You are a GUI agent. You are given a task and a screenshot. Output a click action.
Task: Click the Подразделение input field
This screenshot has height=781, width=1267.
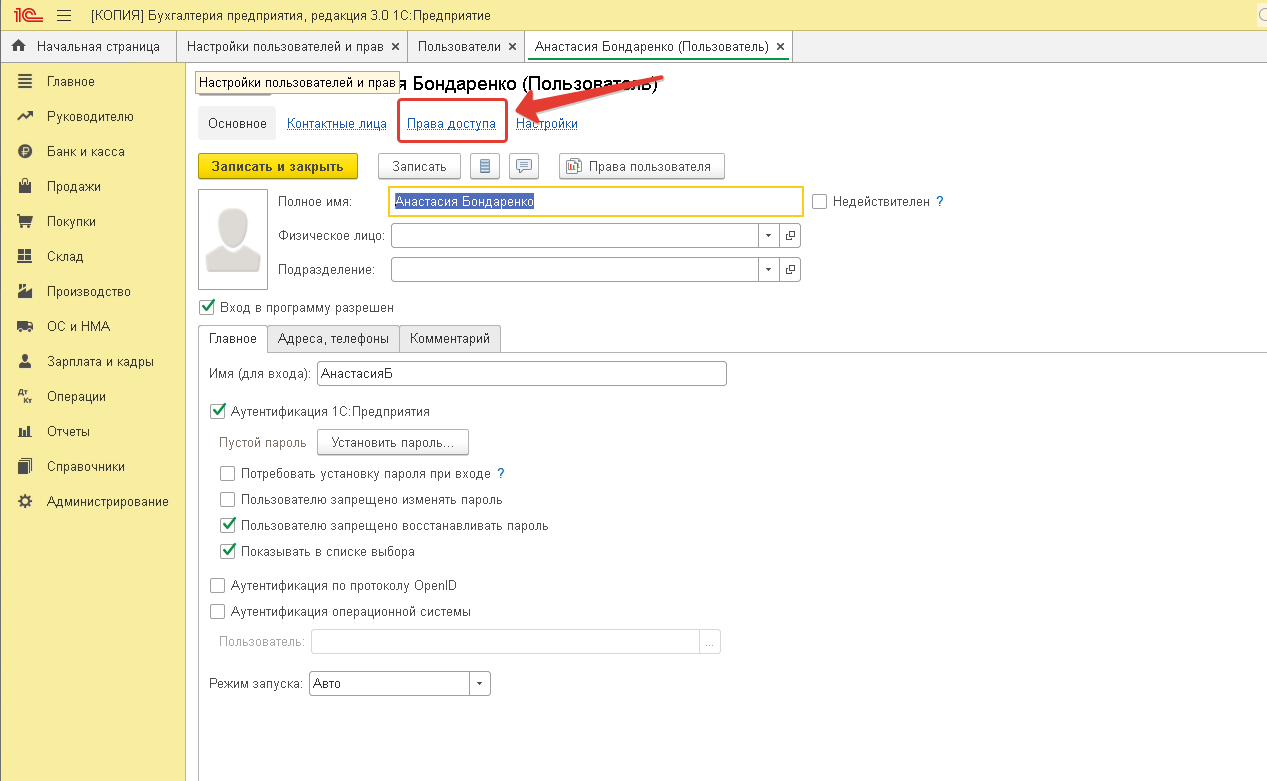tap(575, 270)
